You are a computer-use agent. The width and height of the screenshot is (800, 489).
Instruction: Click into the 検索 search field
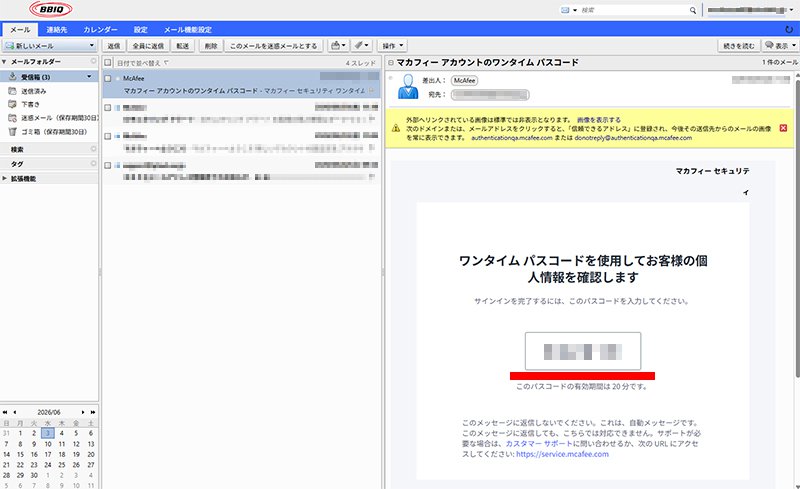[x=634, y=10]
